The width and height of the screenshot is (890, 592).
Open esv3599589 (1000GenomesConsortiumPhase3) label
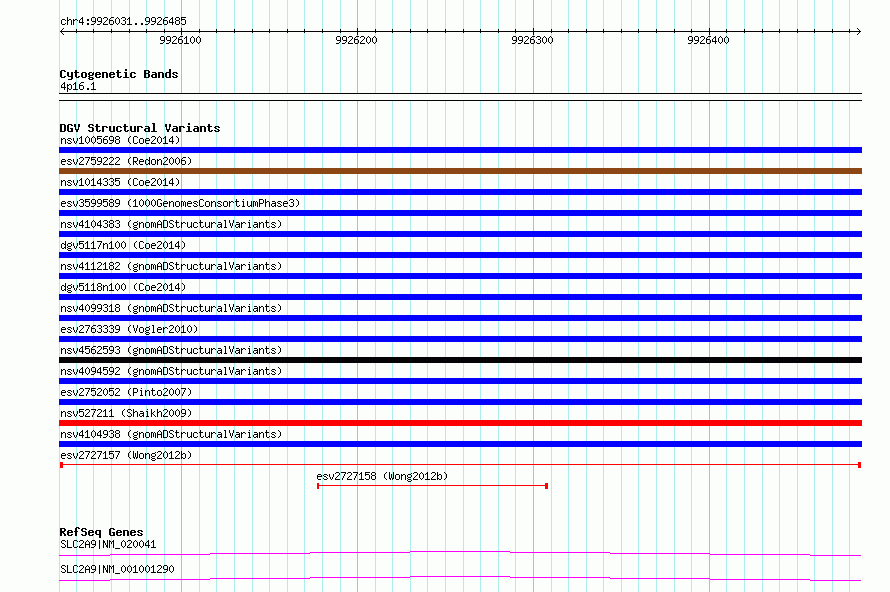180,203
